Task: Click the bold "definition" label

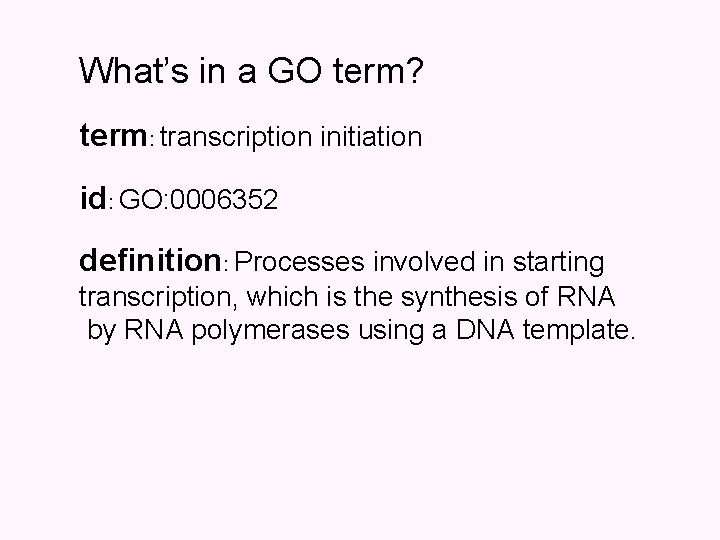Action: 151,260
